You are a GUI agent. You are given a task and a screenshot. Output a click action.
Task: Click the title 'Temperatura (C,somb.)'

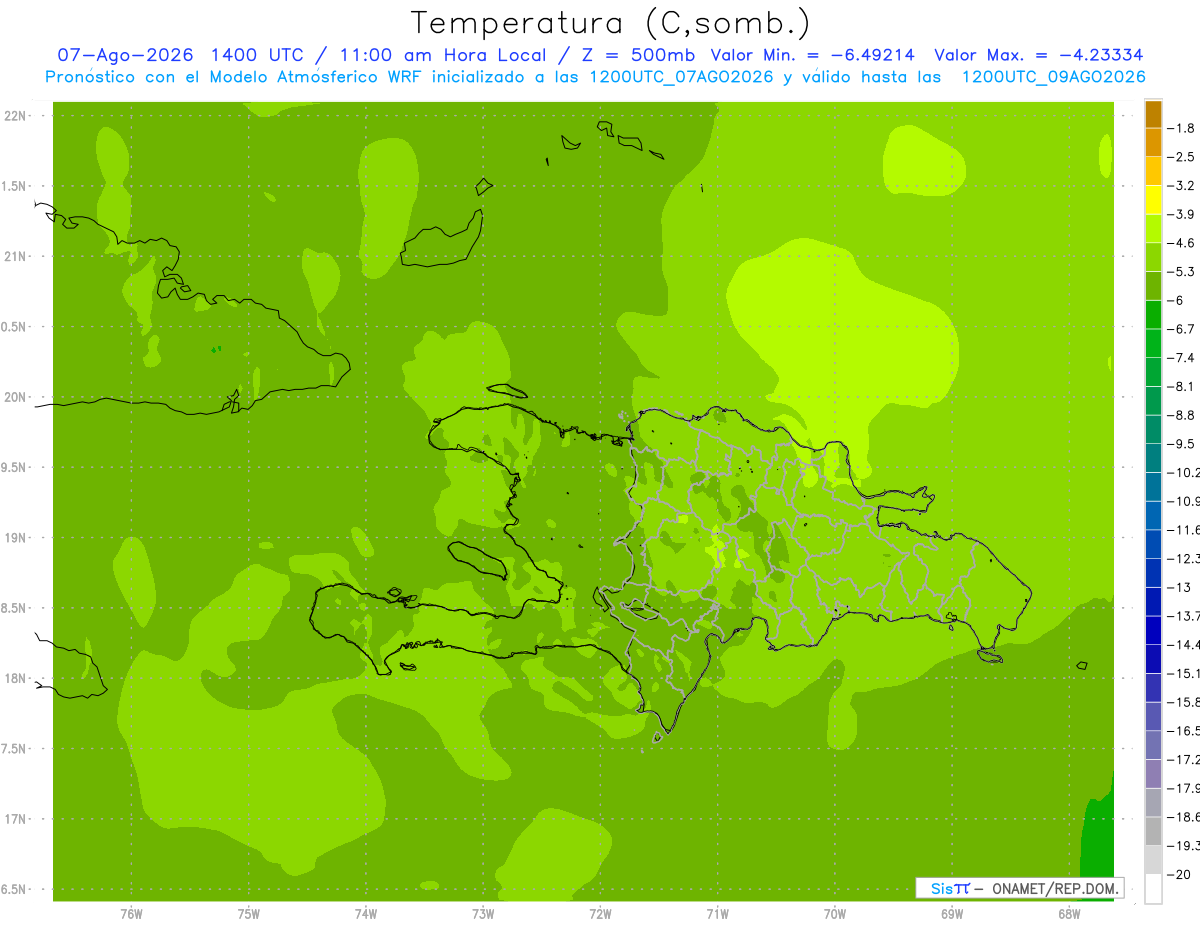click(x=611, y=23)
